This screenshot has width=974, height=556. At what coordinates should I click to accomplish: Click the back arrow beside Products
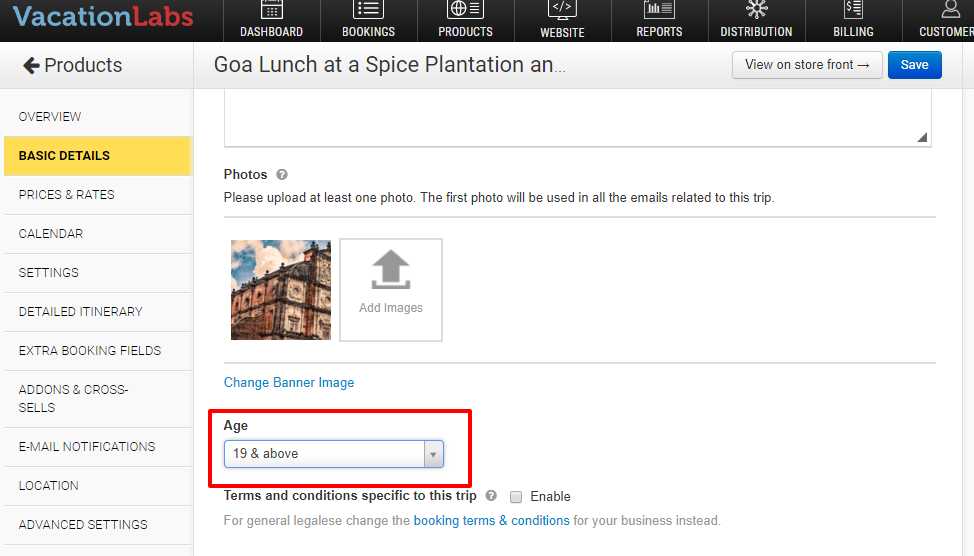31,66
